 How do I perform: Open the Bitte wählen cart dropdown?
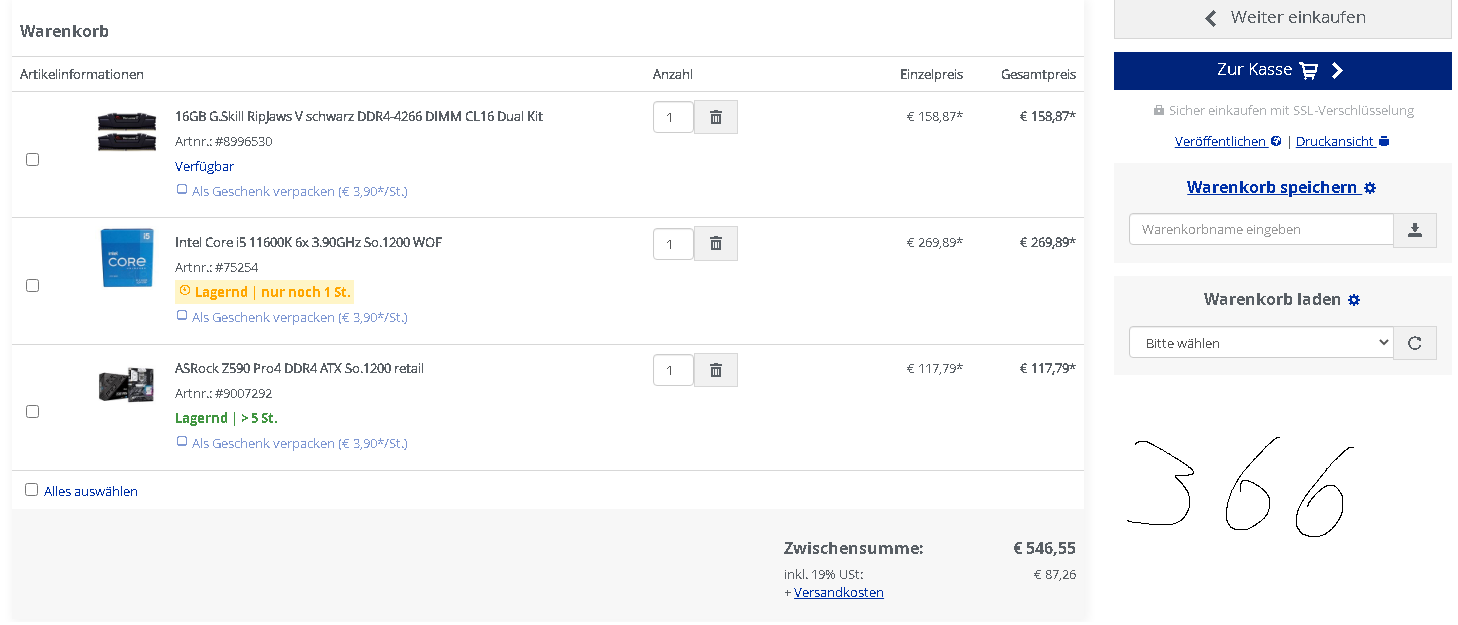coord(1261,342)
